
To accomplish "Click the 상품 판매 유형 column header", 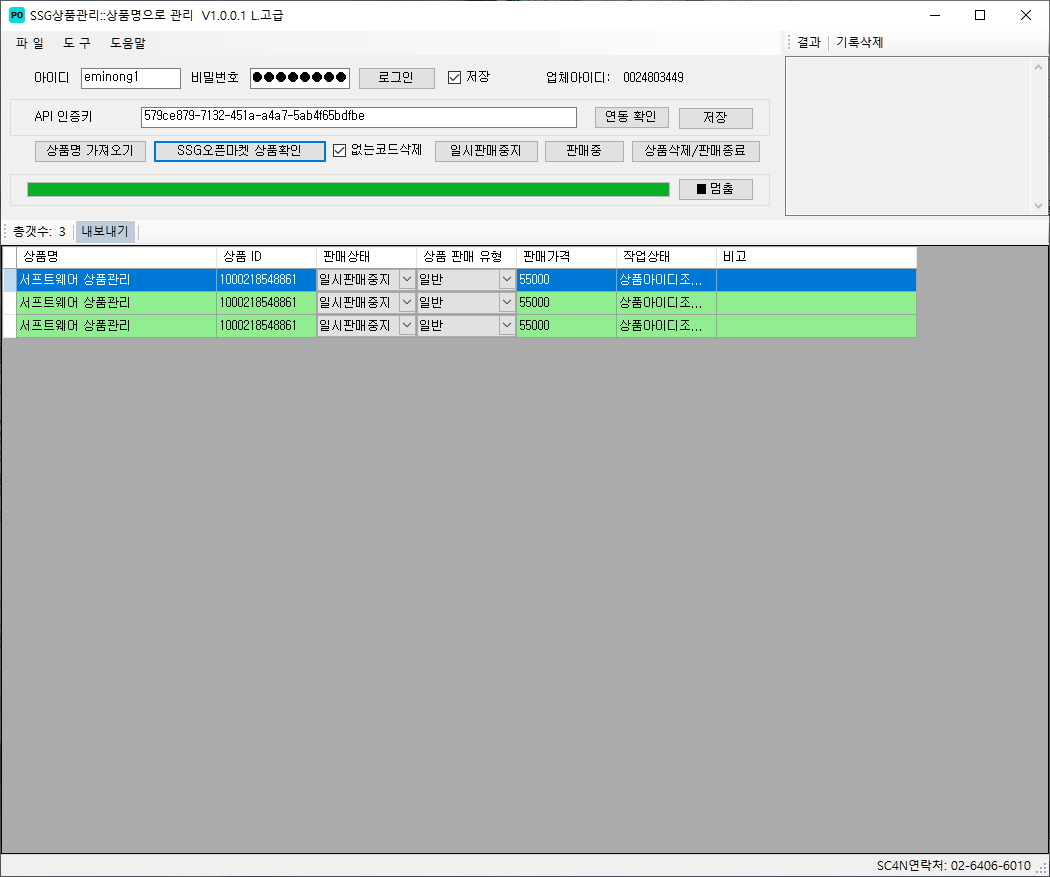I will click(467, 257).
